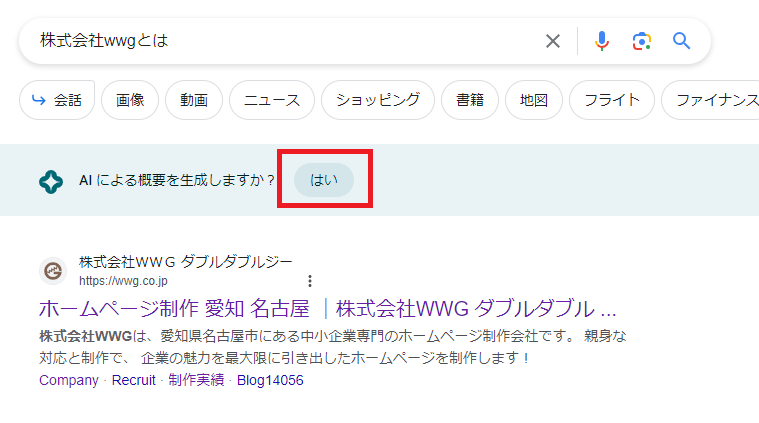Switch to the 画像 tab

130,100
